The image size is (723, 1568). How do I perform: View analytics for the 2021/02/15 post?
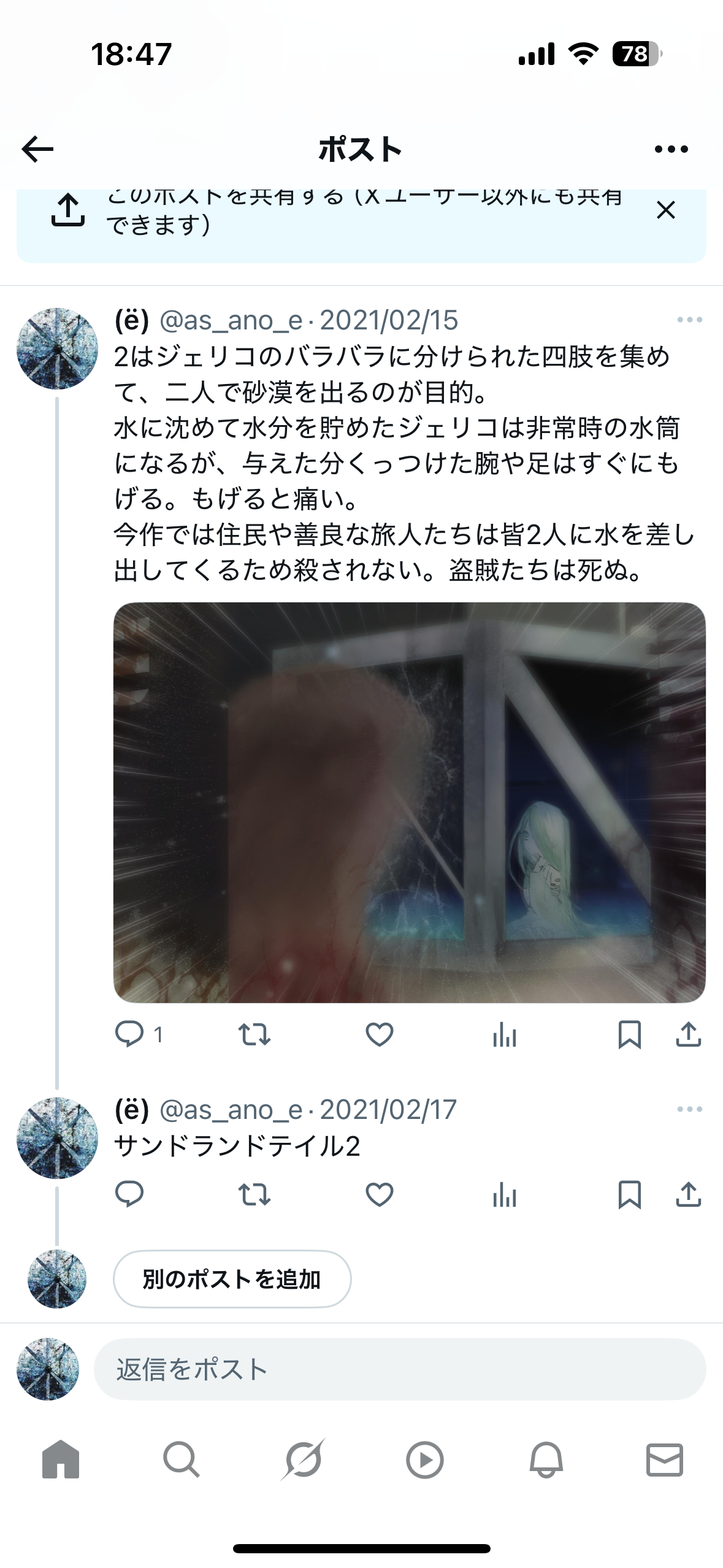pos(504,1034)
